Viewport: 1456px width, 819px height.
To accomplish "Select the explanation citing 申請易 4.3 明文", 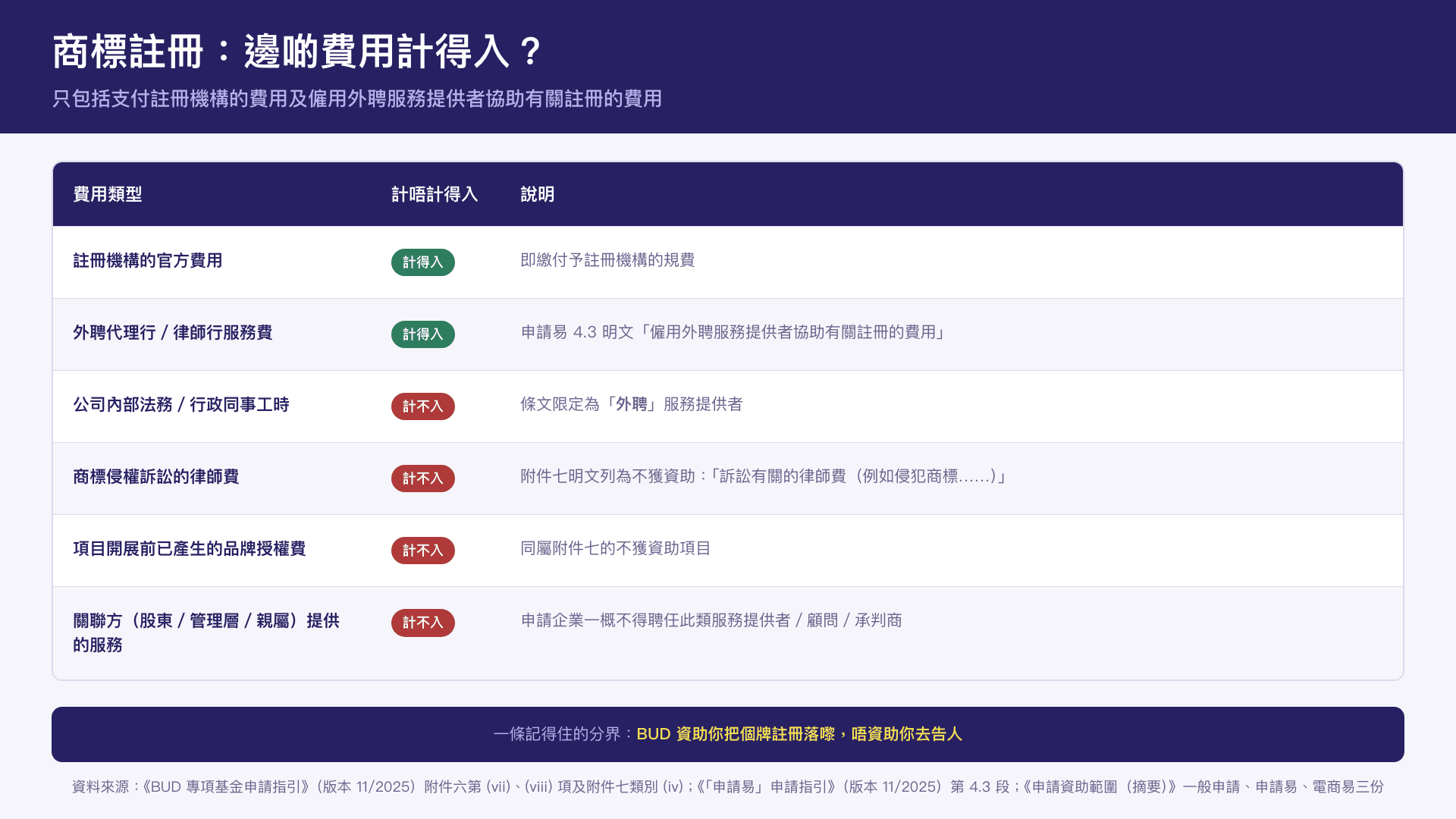I will click(x=735, y=332).
